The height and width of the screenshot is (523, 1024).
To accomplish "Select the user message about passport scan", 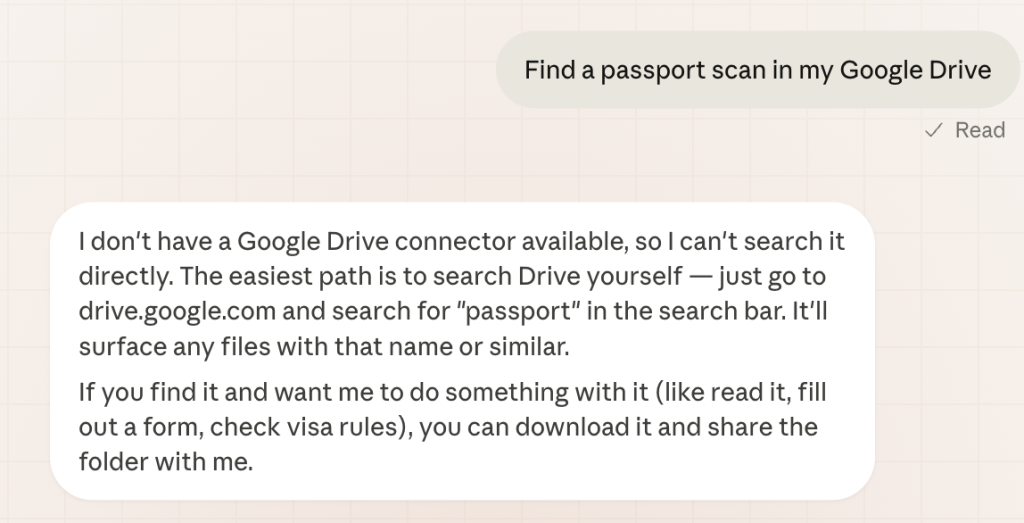I will pos(757,70).
